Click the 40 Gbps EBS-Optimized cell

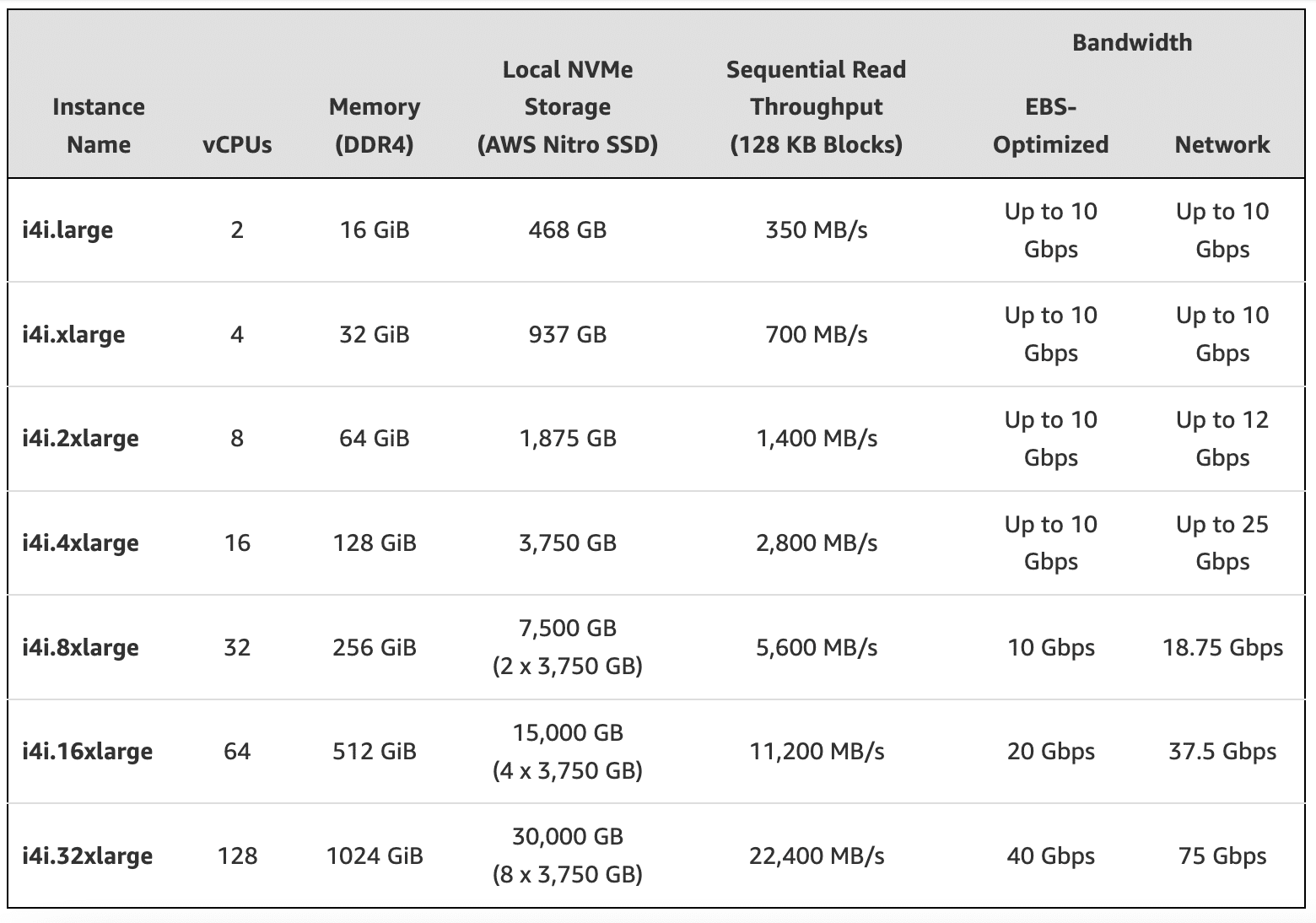1051,856
